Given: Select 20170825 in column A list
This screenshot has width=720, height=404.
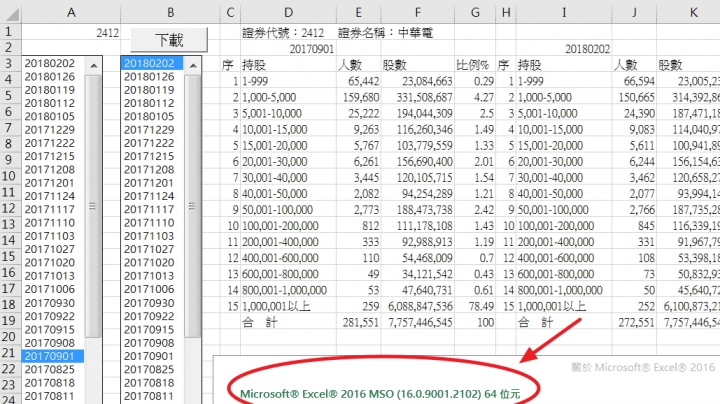Looking at the screenshot, I should pyautogui.click(x=50, y=370).
